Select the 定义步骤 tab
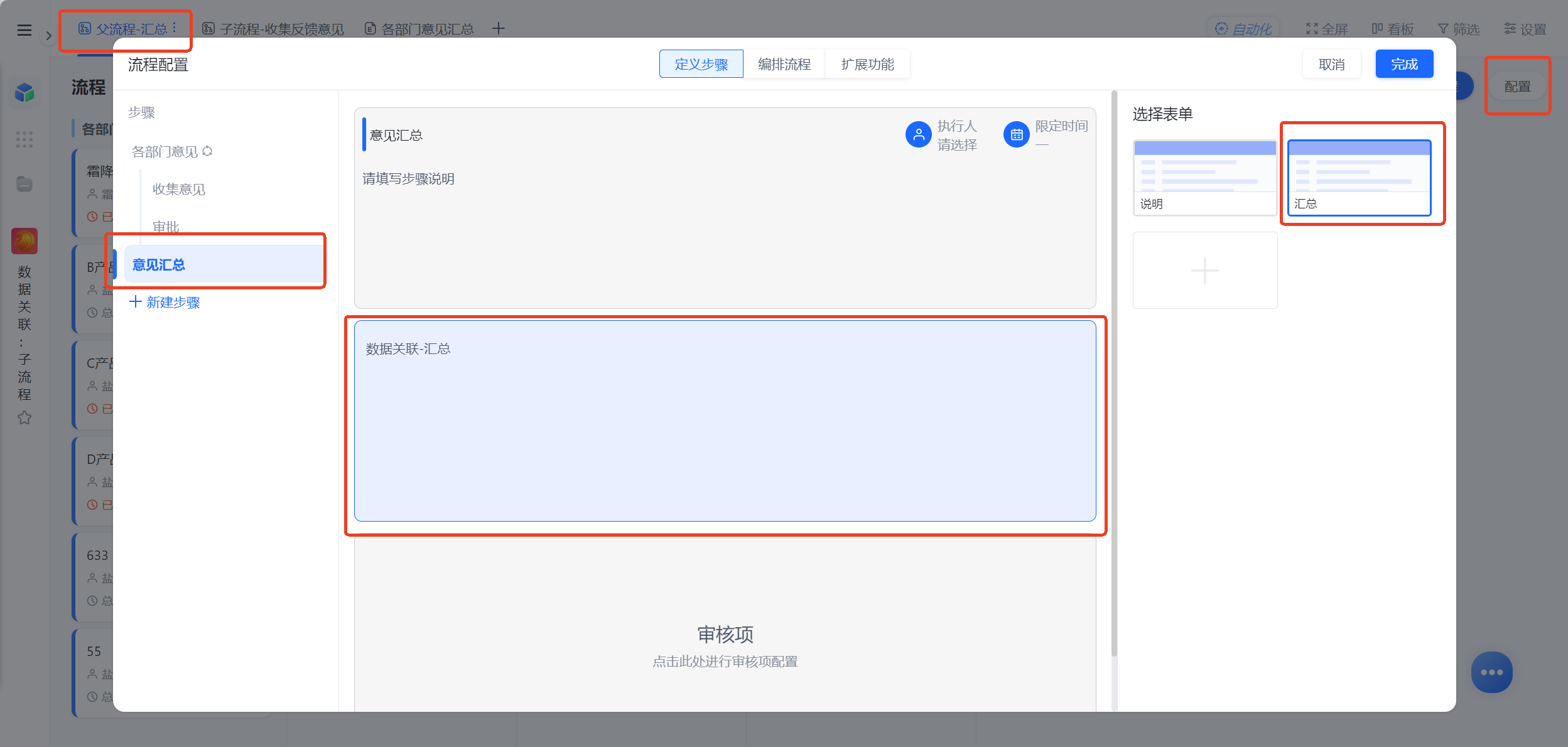1568x747 pixels. [701, 64]
